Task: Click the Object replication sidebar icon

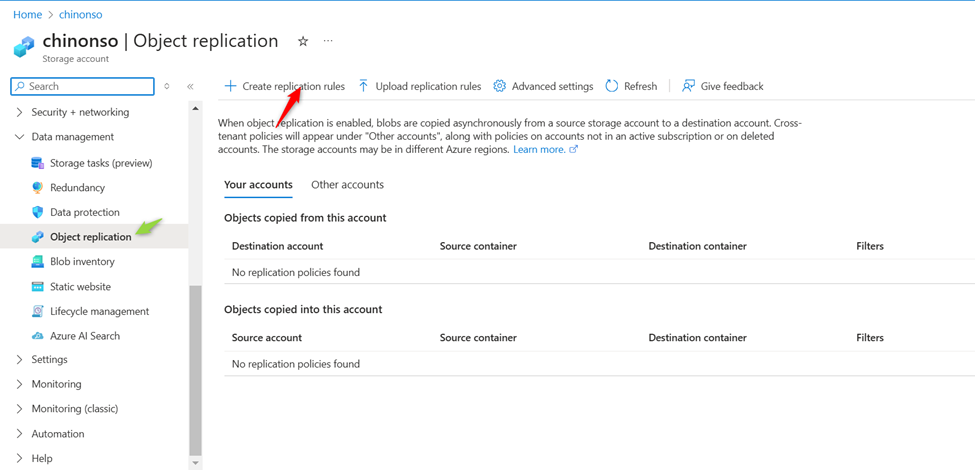Action: coord(38,237)
